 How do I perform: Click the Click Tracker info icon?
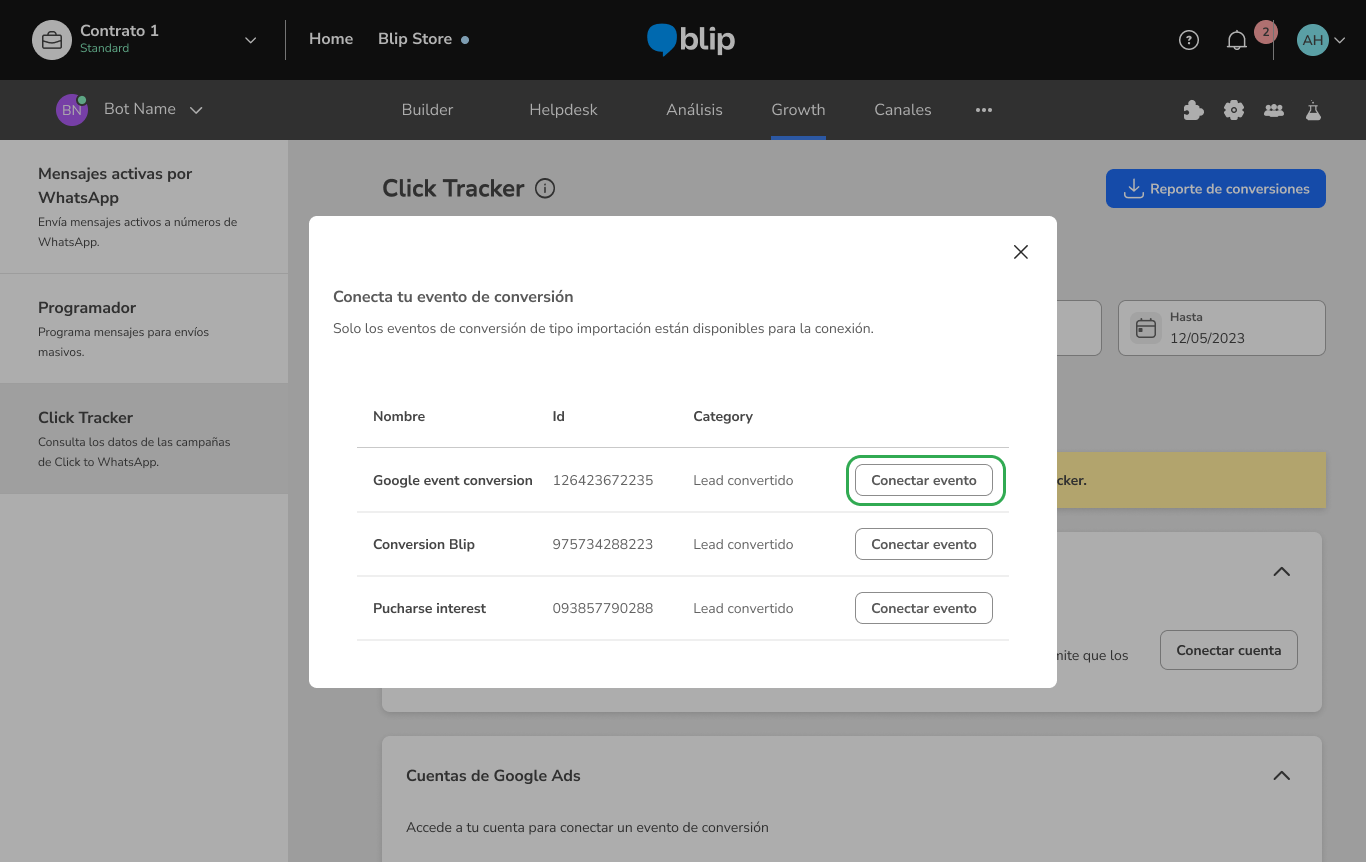pos(545,188)
